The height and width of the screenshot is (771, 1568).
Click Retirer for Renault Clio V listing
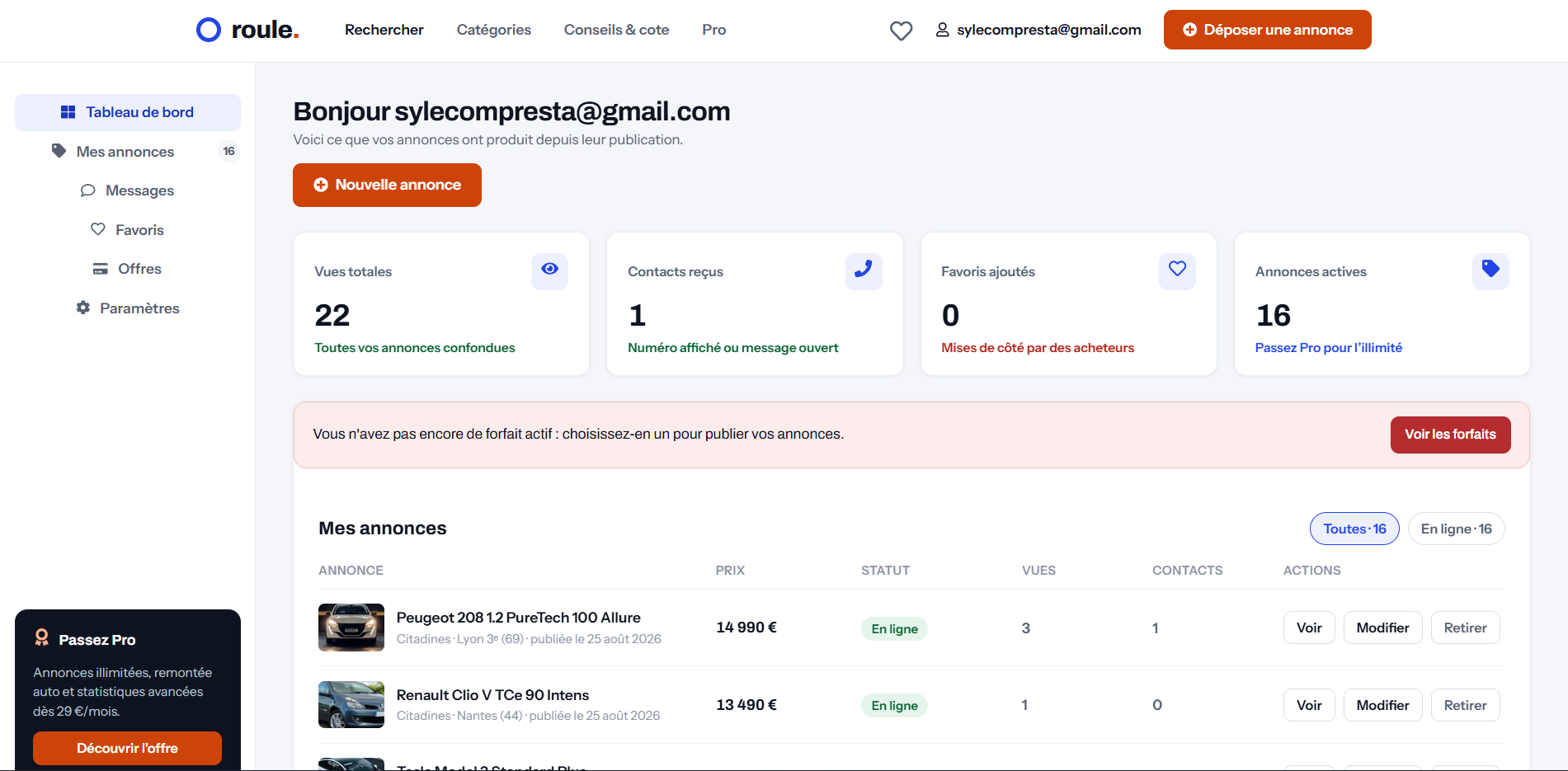point(1466,705)
